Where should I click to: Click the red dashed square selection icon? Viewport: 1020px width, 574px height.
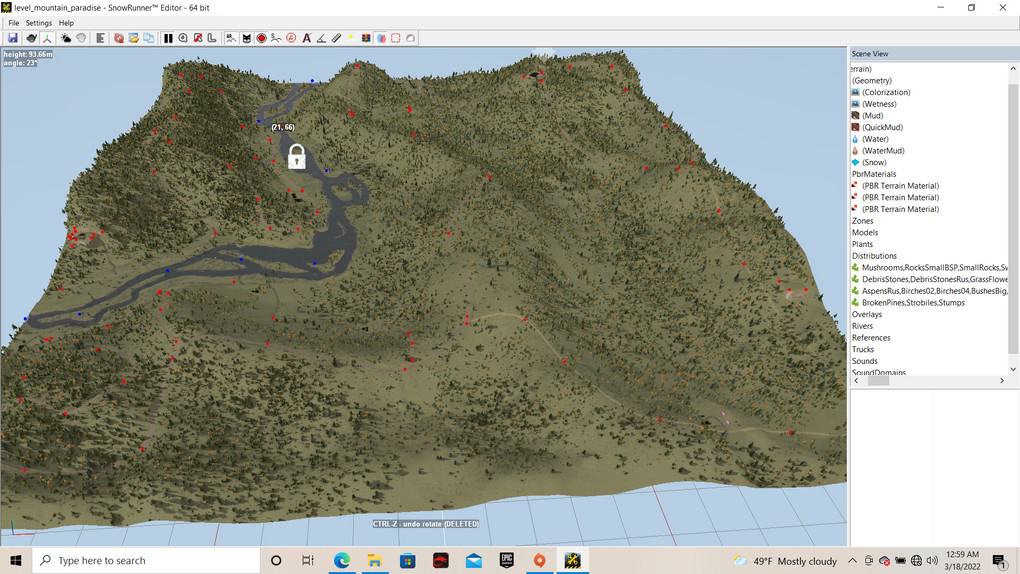click(x=396, y=38)
